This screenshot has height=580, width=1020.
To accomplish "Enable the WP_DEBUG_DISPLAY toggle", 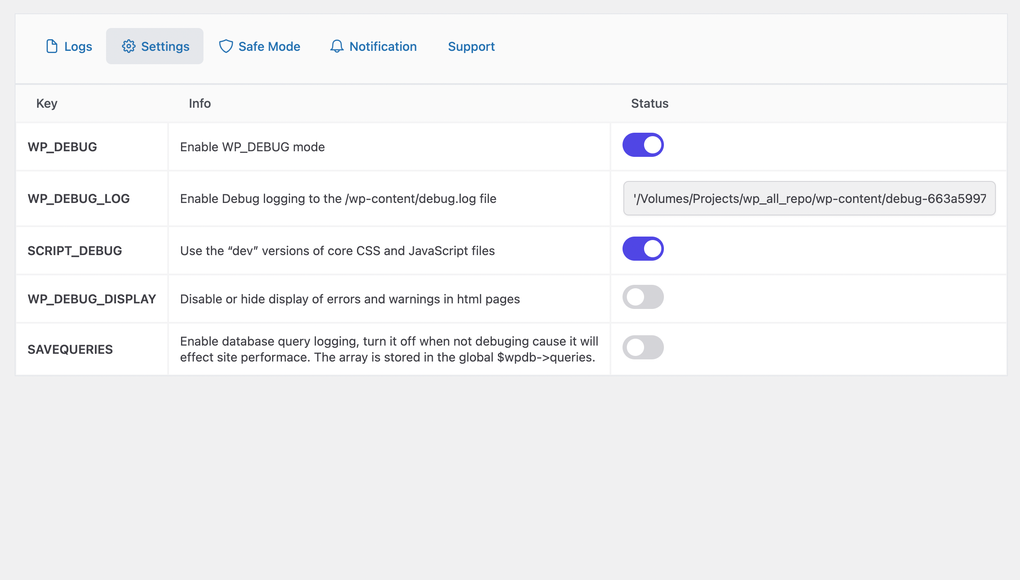I will pos(643,297).
